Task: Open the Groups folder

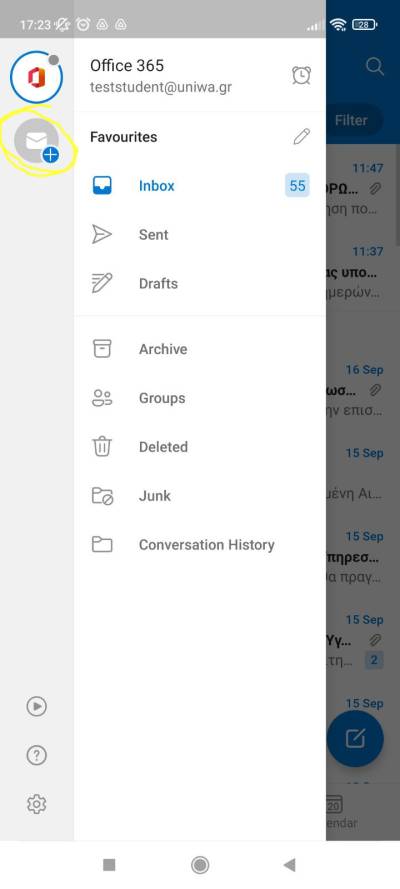Action: [200, 398]
